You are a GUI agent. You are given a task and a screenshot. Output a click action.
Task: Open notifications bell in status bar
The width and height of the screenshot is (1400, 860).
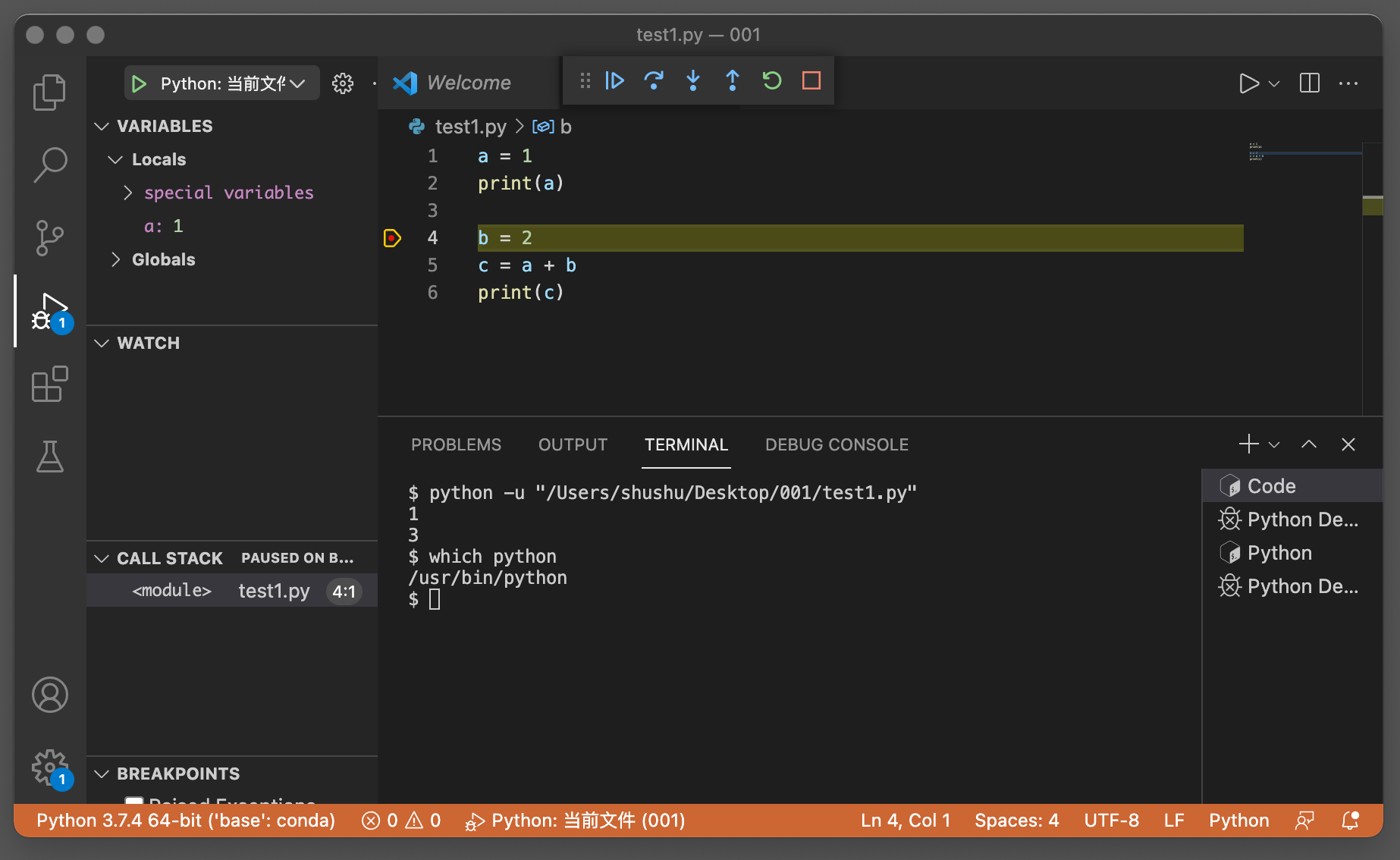pyautogui.click(x=1351, y=821)
